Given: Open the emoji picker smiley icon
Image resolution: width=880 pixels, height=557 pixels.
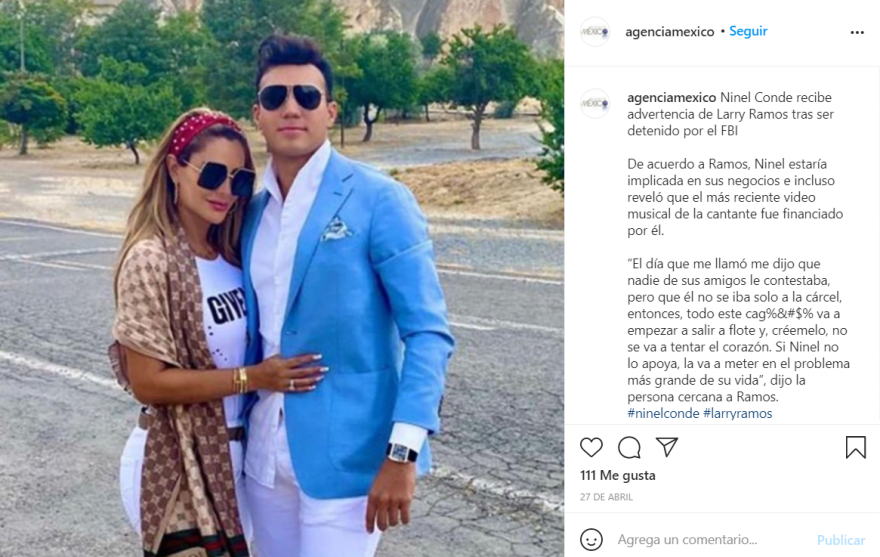Looking at the screenshot, I should [x=591, y=540].
